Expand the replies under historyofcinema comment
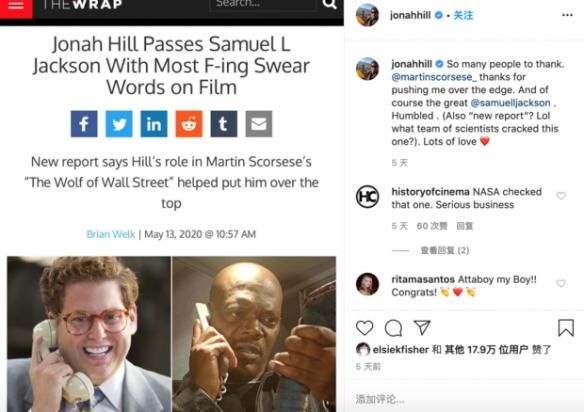 click(x=445, y=250)
